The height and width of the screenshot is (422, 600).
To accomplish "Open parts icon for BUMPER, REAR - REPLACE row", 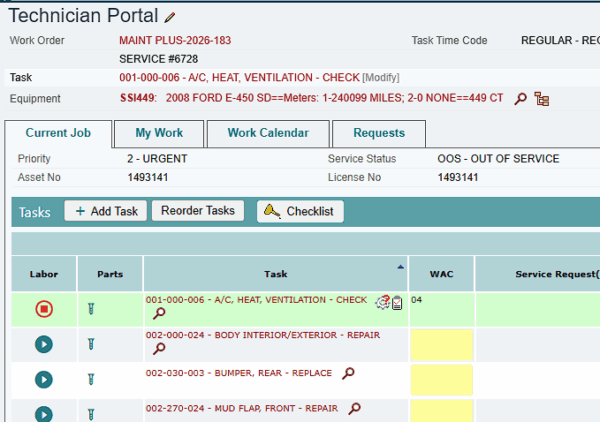I will (91, 380).
